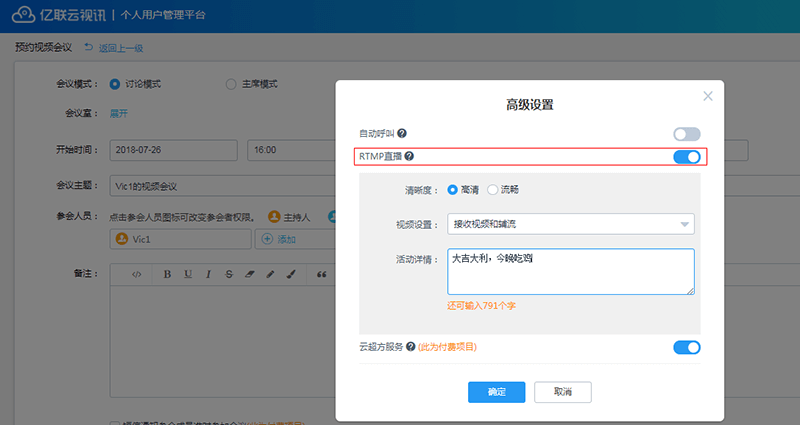Cancel the dialog with 取消 button

563,392
